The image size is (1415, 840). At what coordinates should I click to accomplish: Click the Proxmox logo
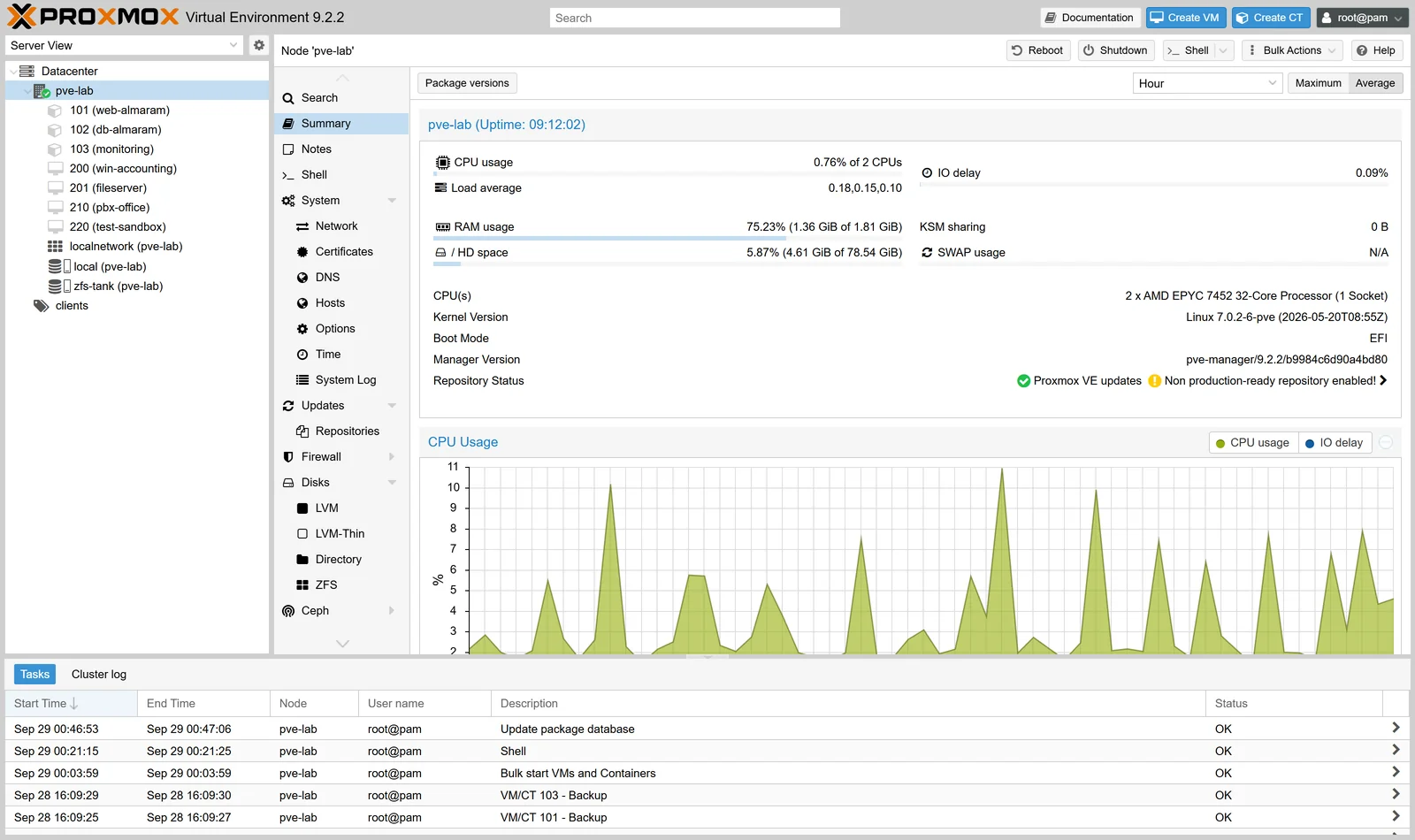coord(93,17)
